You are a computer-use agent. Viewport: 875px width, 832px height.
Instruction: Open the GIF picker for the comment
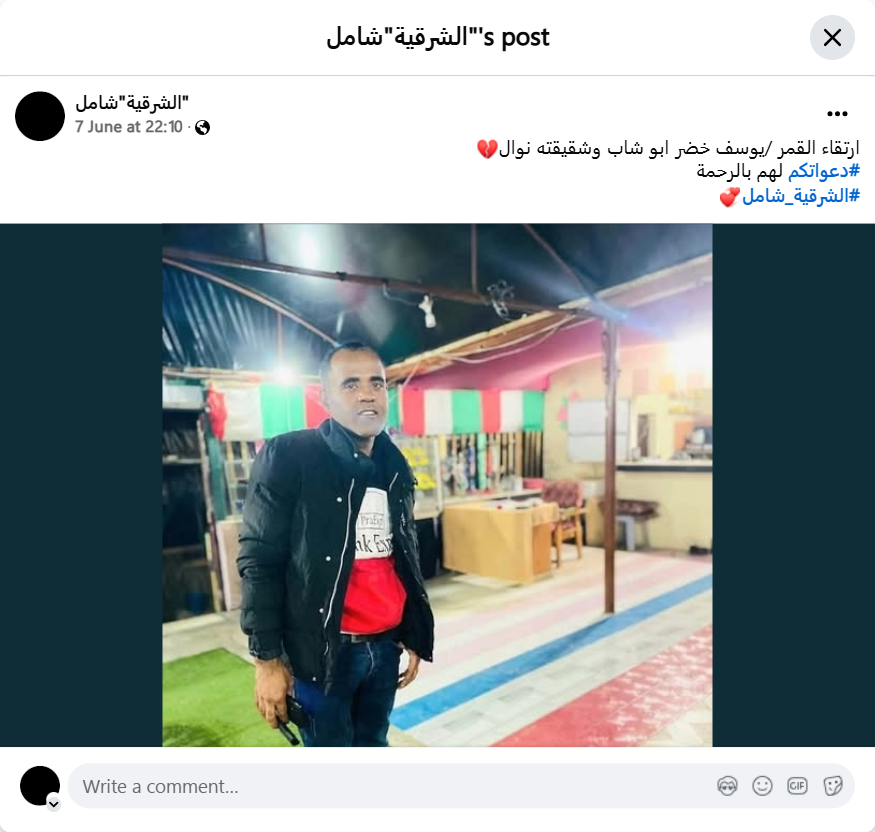797,786
